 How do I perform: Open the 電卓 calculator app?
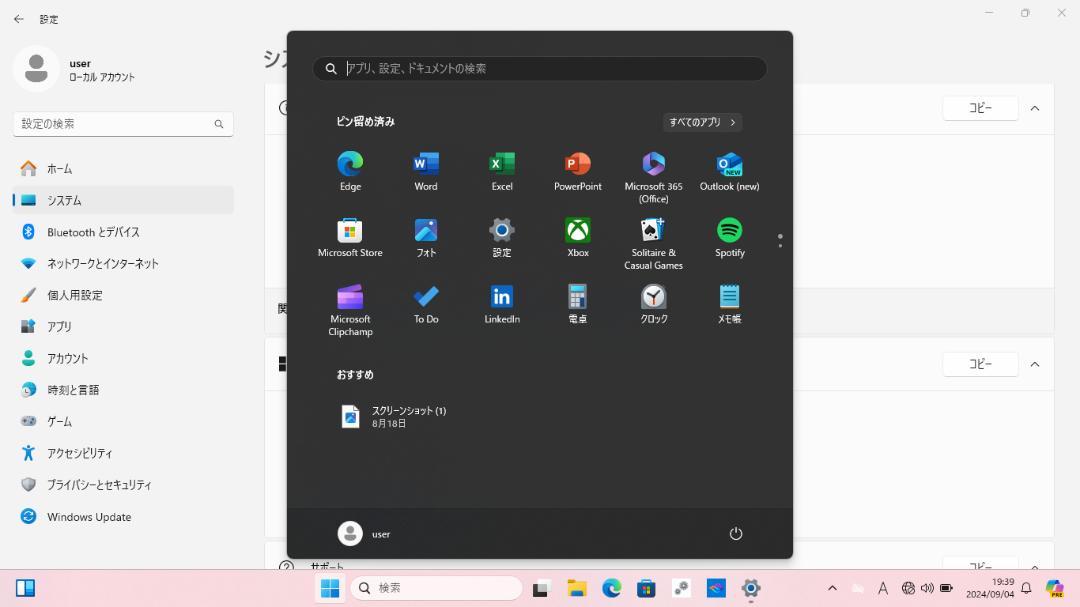coord(577,304)
